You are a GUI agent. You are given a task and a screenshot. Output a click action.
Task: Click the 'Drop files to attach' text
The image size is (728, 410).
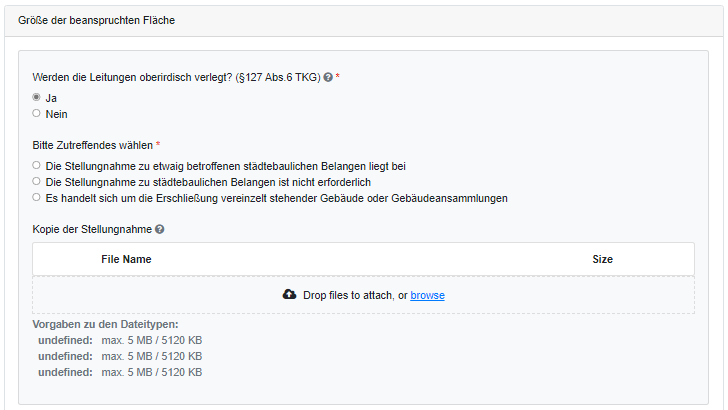[348, 295]
